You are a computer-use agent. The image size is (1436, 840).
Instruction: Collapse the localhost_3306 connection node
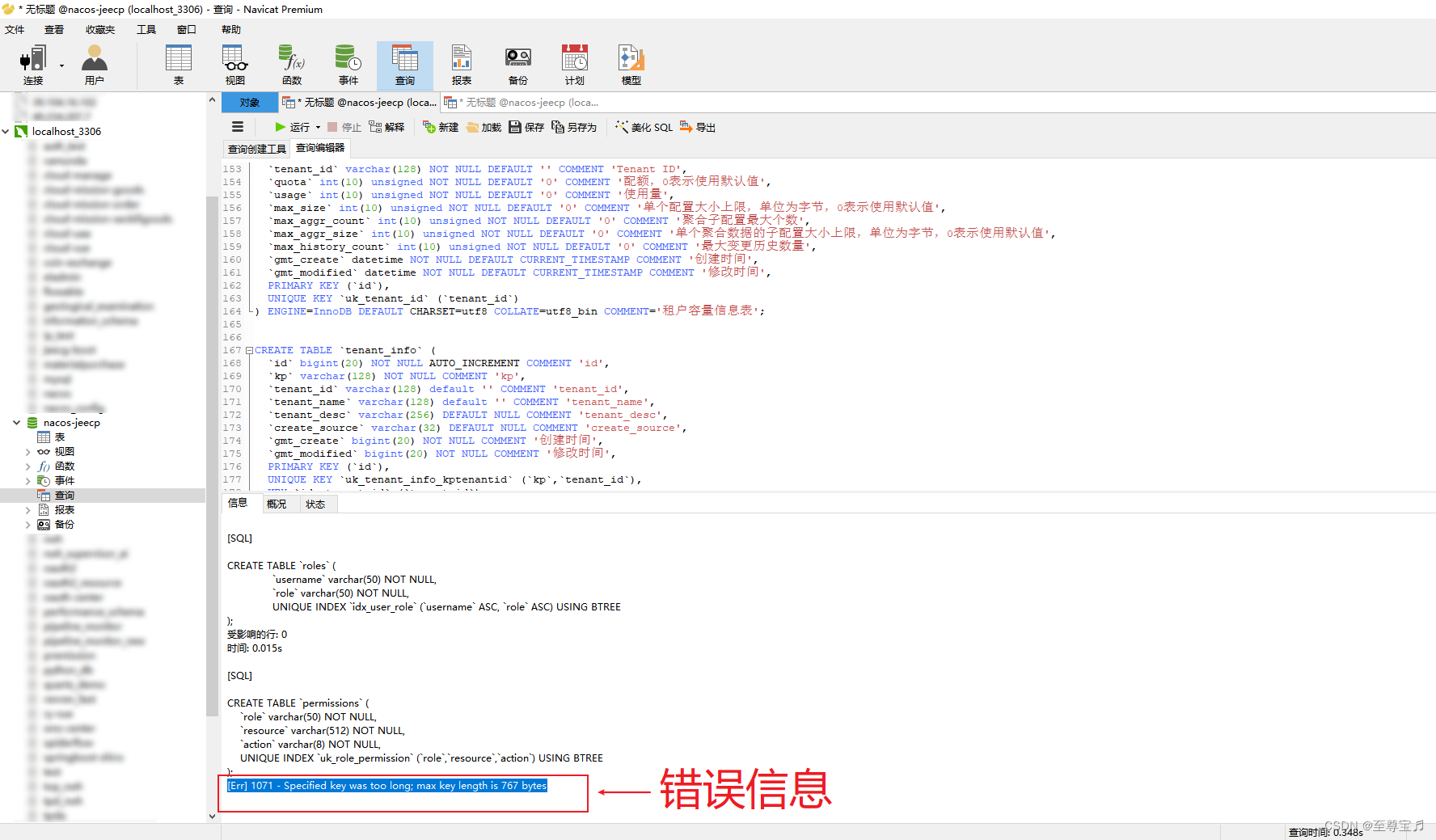[6, 131]
